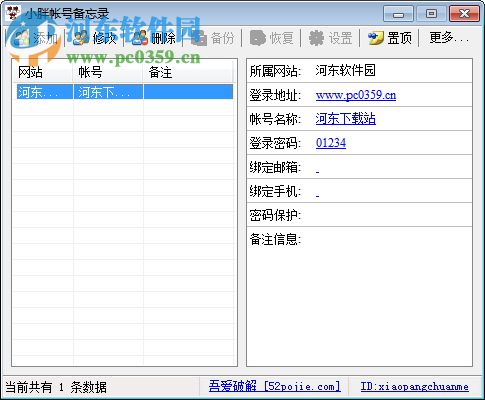
Task: Click the 恢复 restore toolbar button
Action: [x=271, y=38]
